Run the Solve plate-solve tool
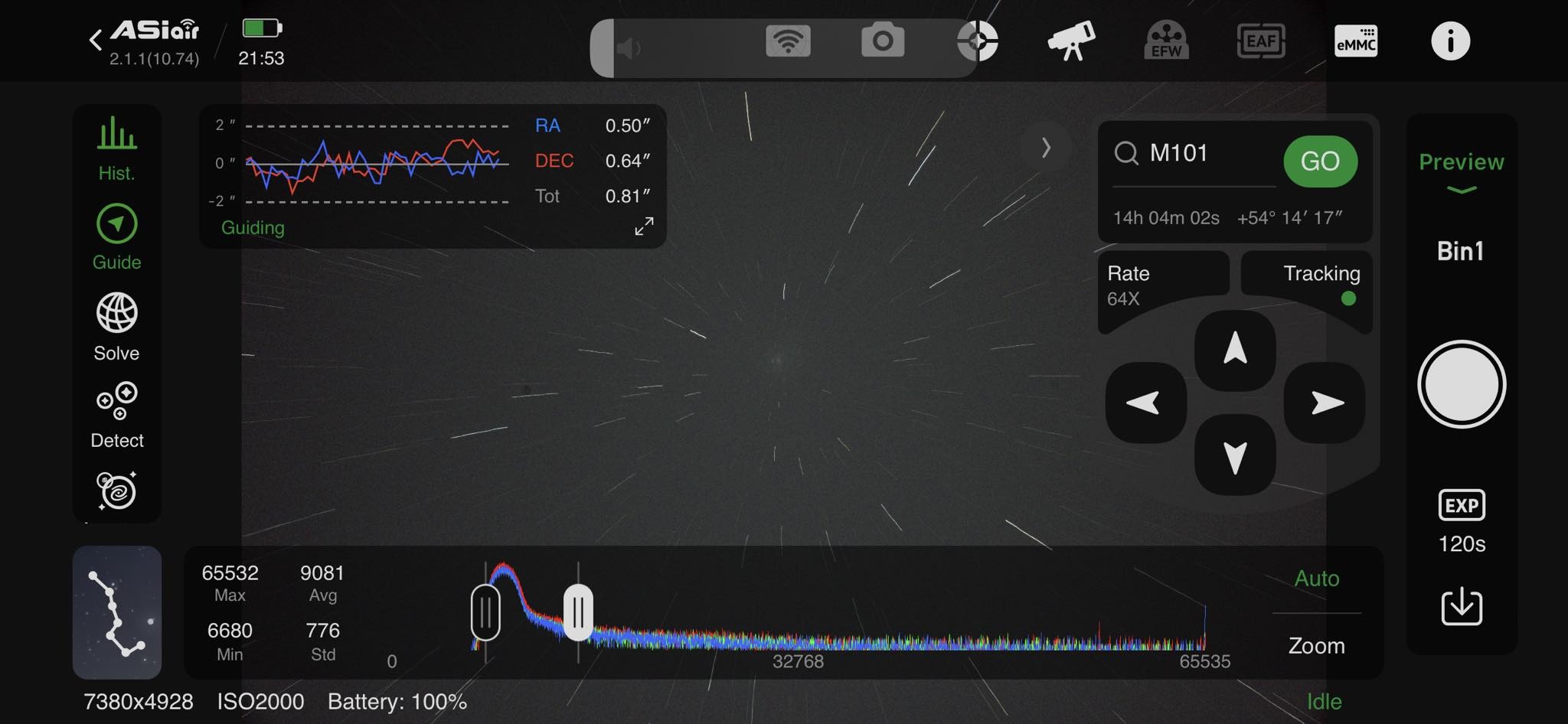This screenshot has height=724, width=1568. coord(116,327)
